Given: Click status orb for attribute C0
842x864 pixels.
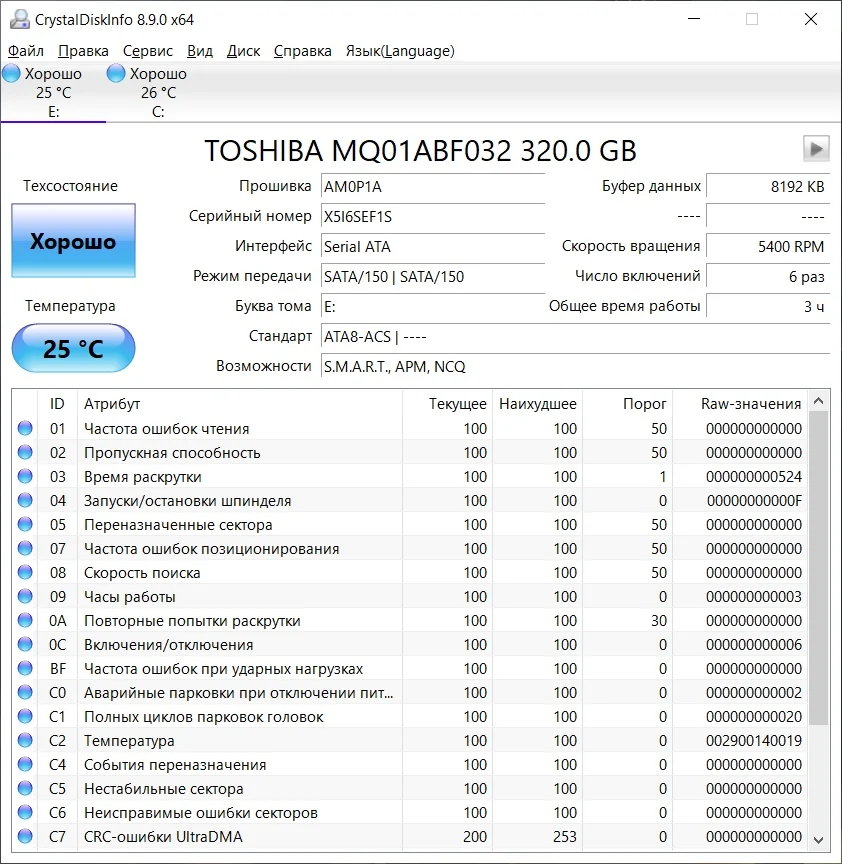Looking at the screenshot, I should (x=25, y=692).
